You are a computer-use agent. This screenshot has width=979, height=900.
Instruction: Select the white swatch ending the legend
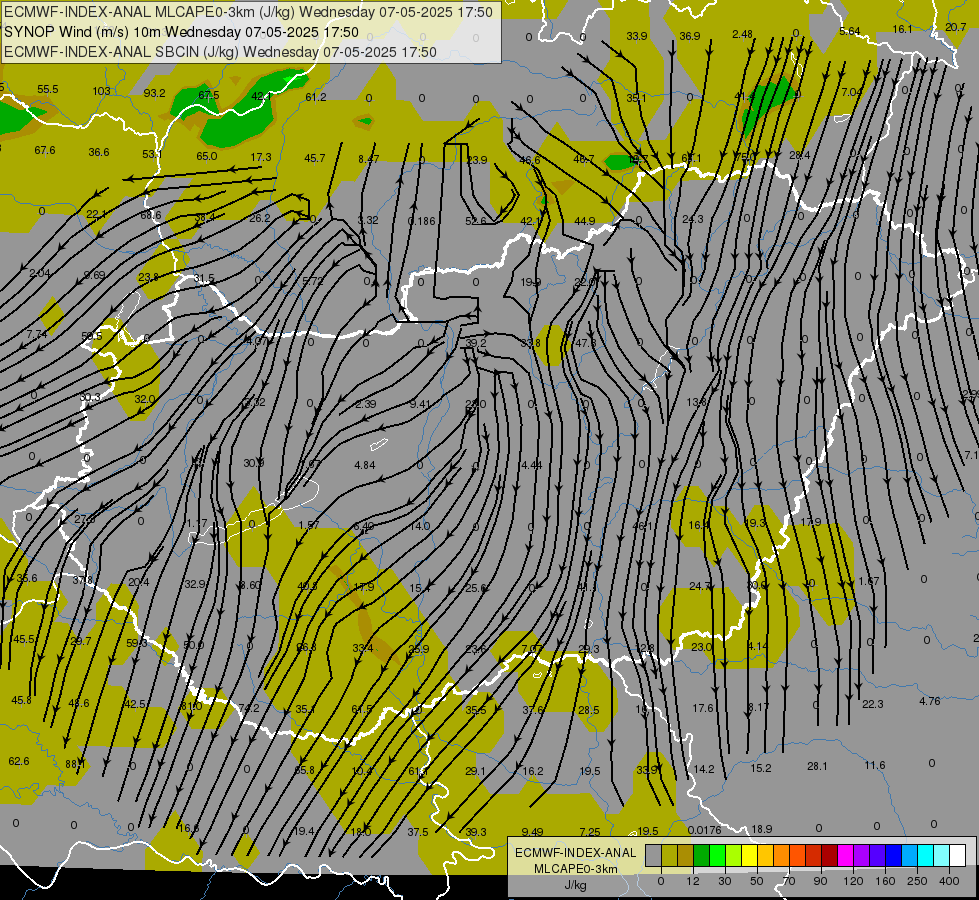point(957,855)
